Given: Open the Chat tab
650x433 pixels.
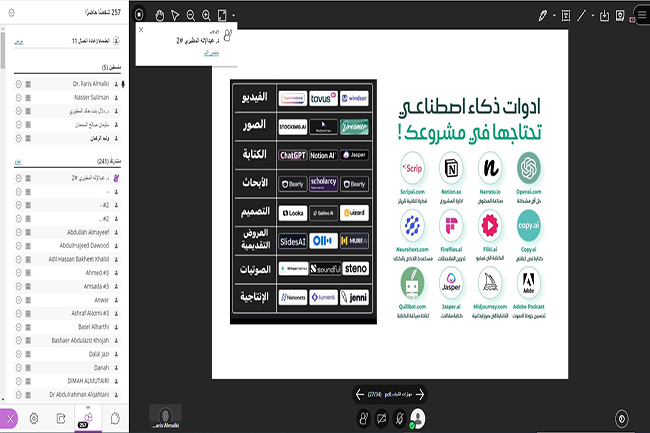Looking at the screenshot, I should 115,418.
